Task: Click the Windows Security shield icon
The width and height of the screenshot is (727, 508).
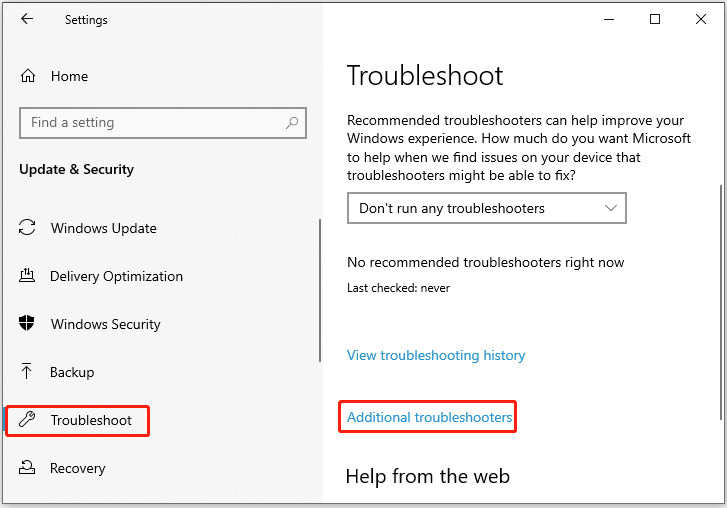Action: click(27, 323)
